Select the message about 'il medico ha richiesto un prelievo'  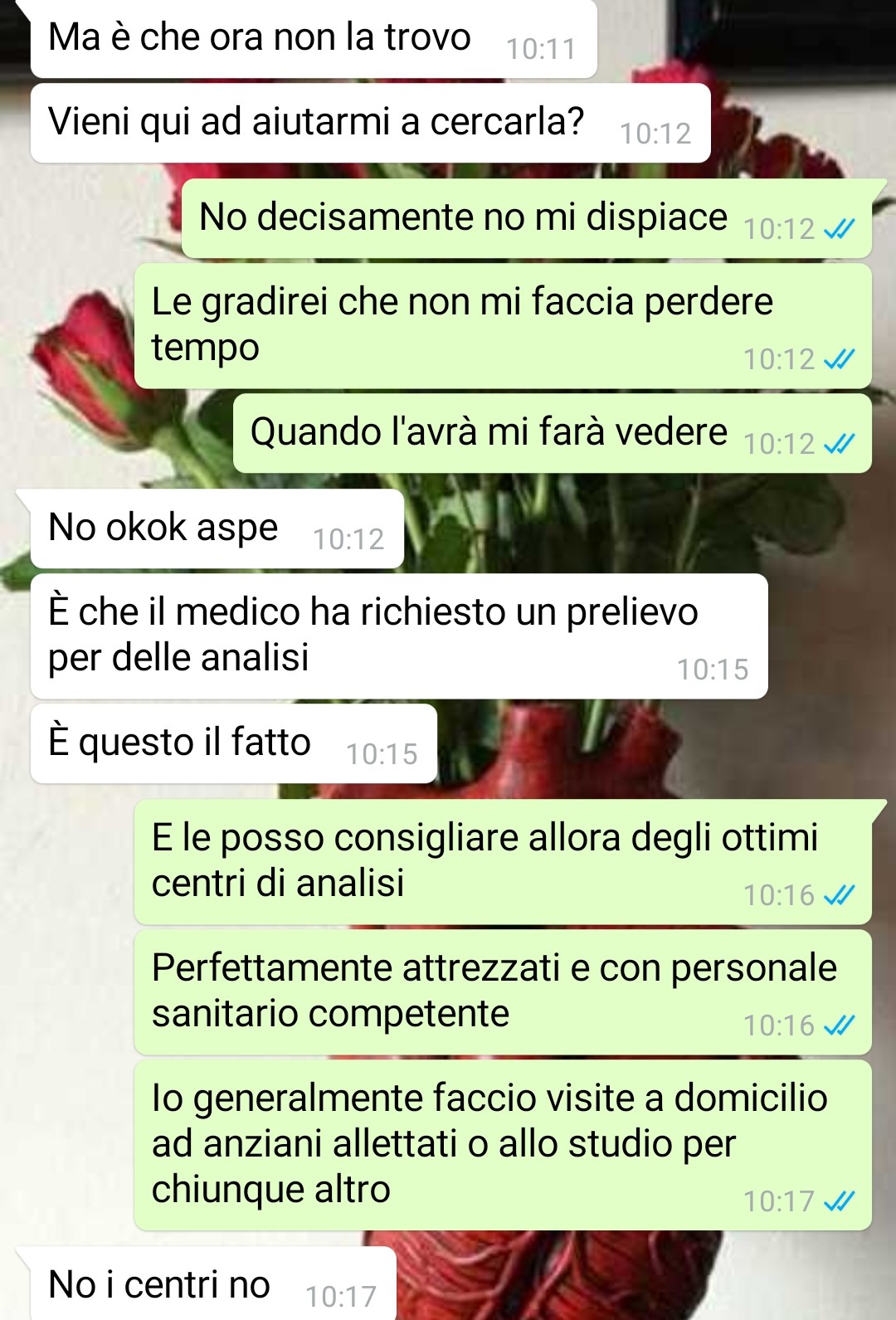(x=399, y=636)
